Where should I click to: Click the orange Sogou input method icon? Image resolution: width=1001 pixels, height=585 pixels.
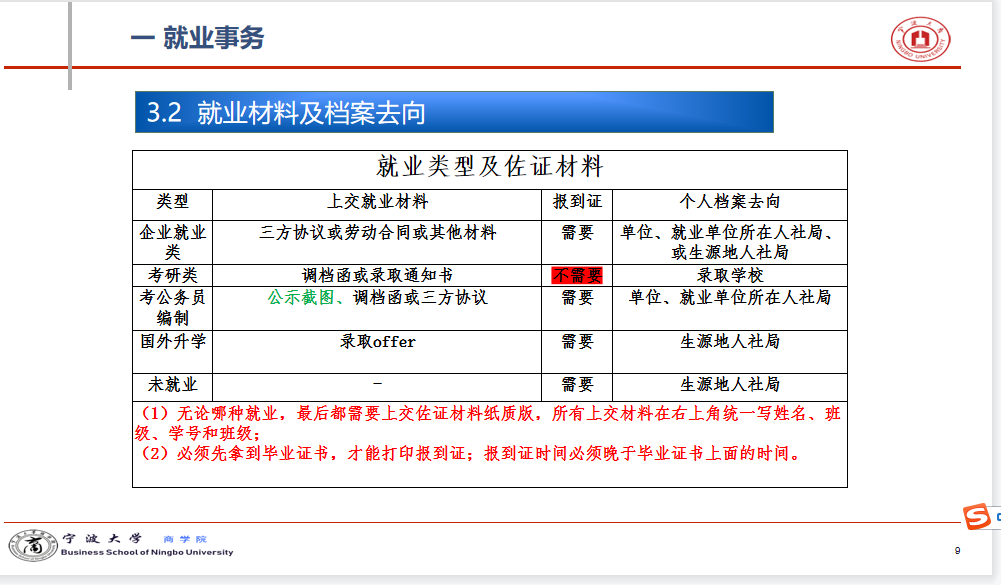[977, 516]
